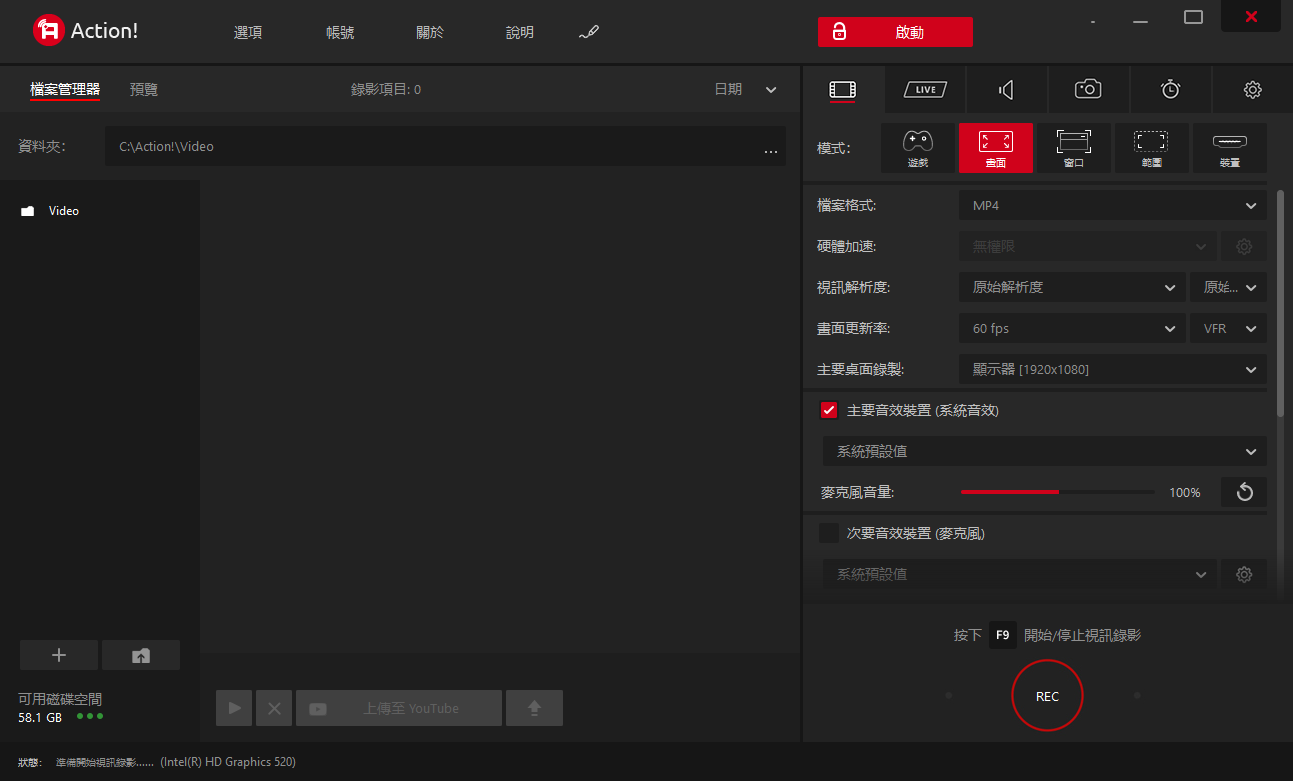Click the drawing pen icon in top bar
1293x781 pixels.
tap(588, 32)
